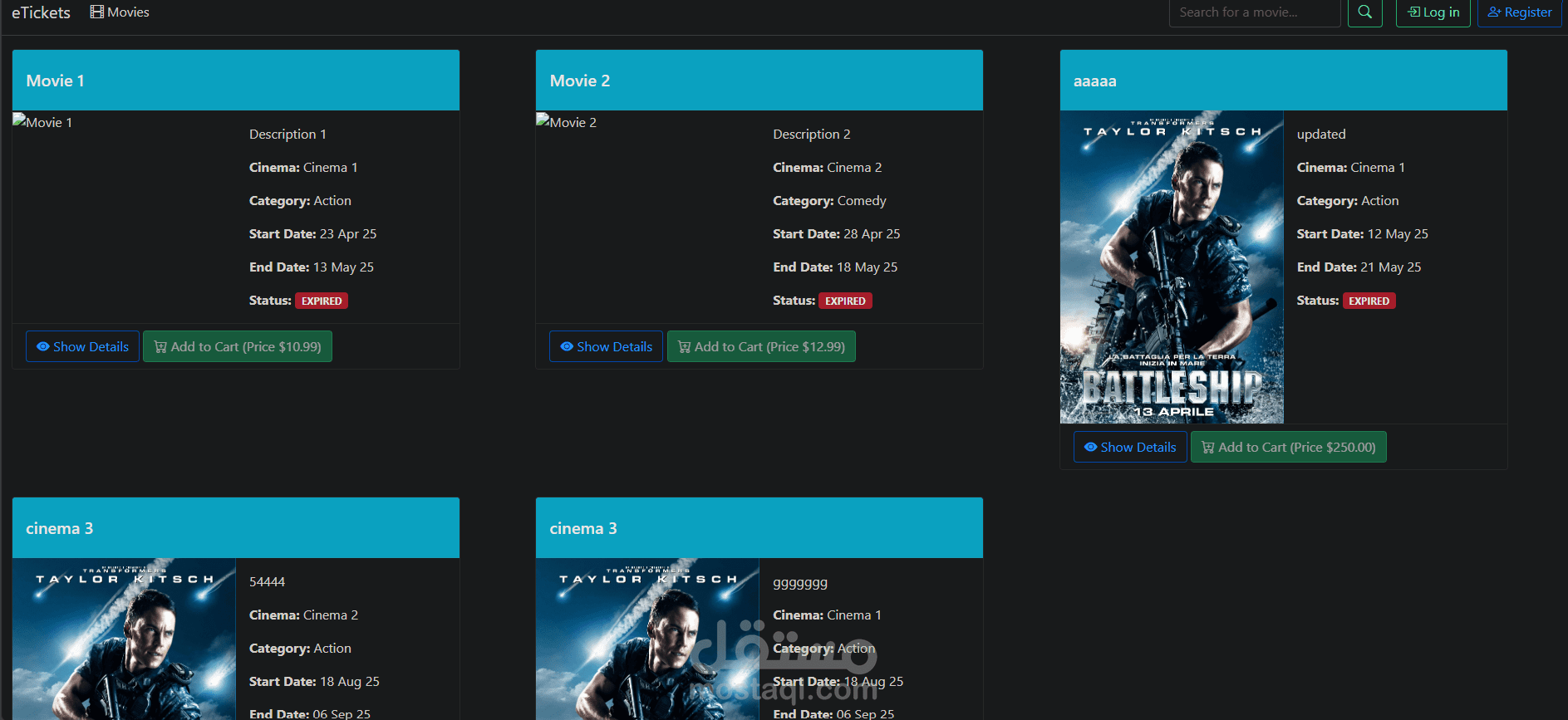This screenshot has height=720, width=1568.
Task: Click the broken Movie 1 image
Action: pos(42,122)
